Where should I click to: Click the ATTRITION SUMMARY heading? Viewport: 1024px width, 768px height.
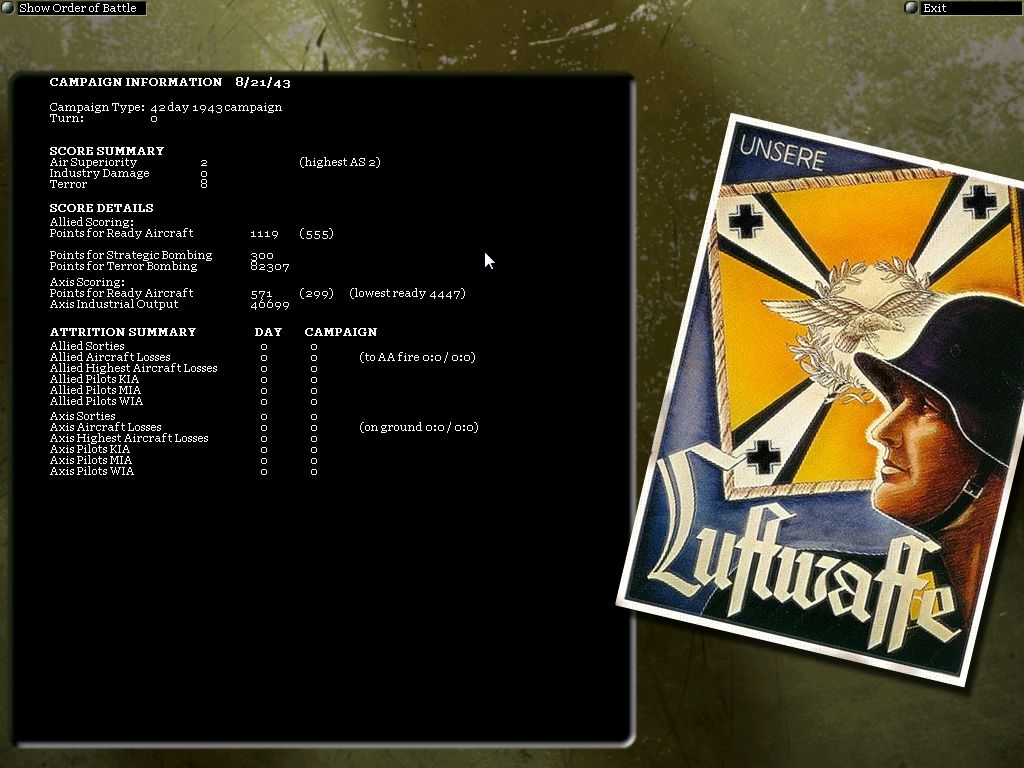tap(123, 332)
